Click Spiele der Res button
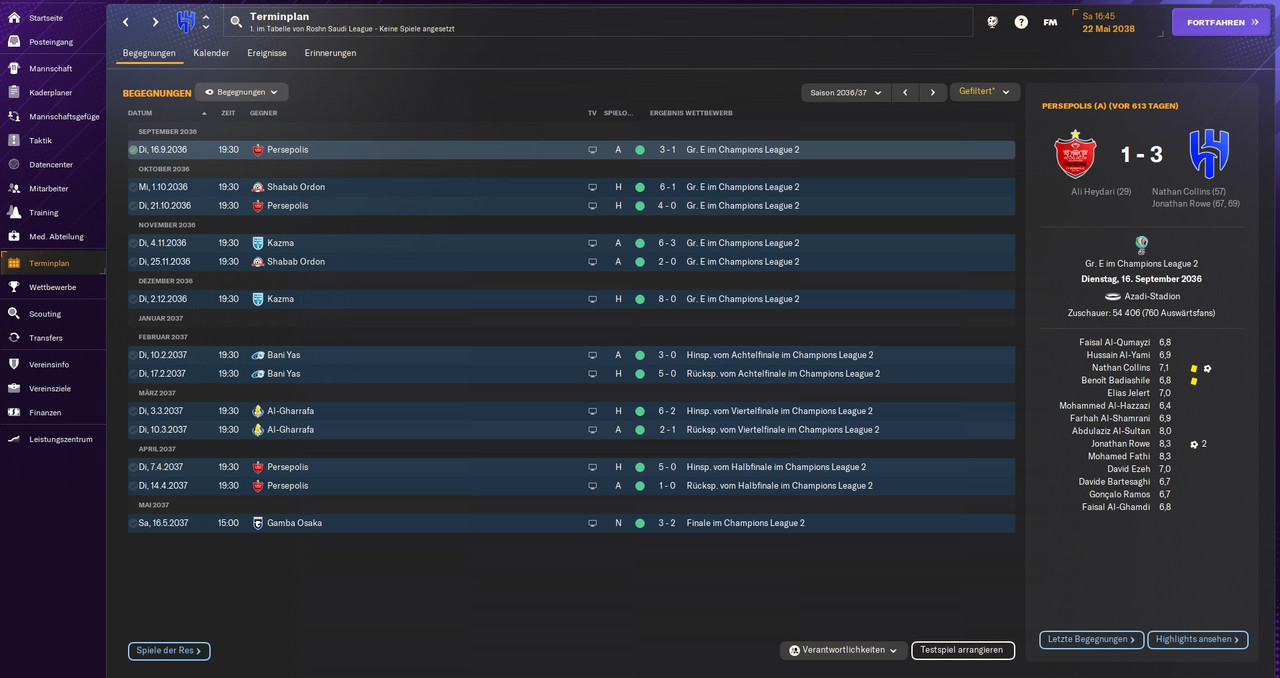This screenshot has width=1280, height=678. click(x=169, y=651)
